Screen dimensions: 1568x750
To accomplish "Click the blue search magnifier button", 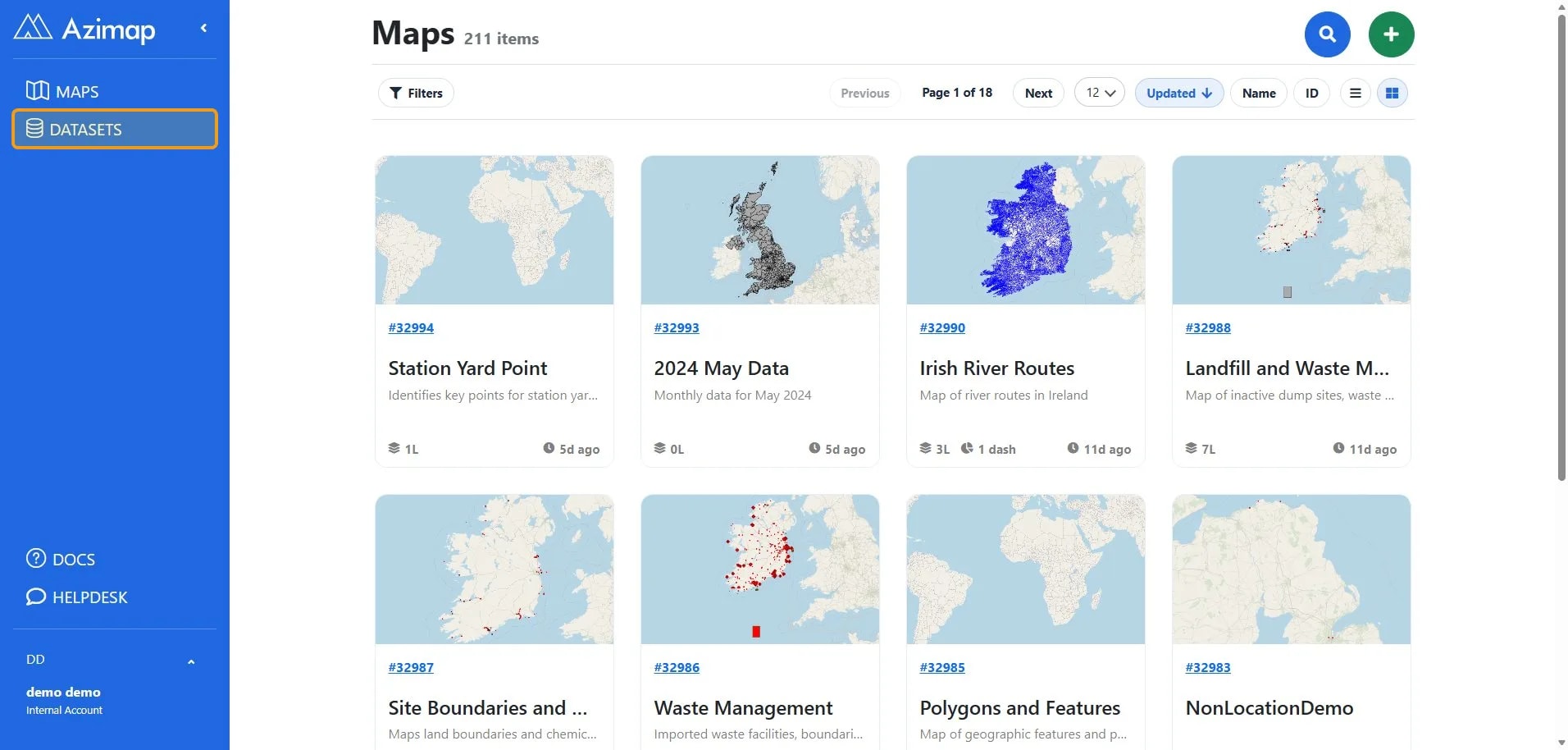I will [1327, 34].
